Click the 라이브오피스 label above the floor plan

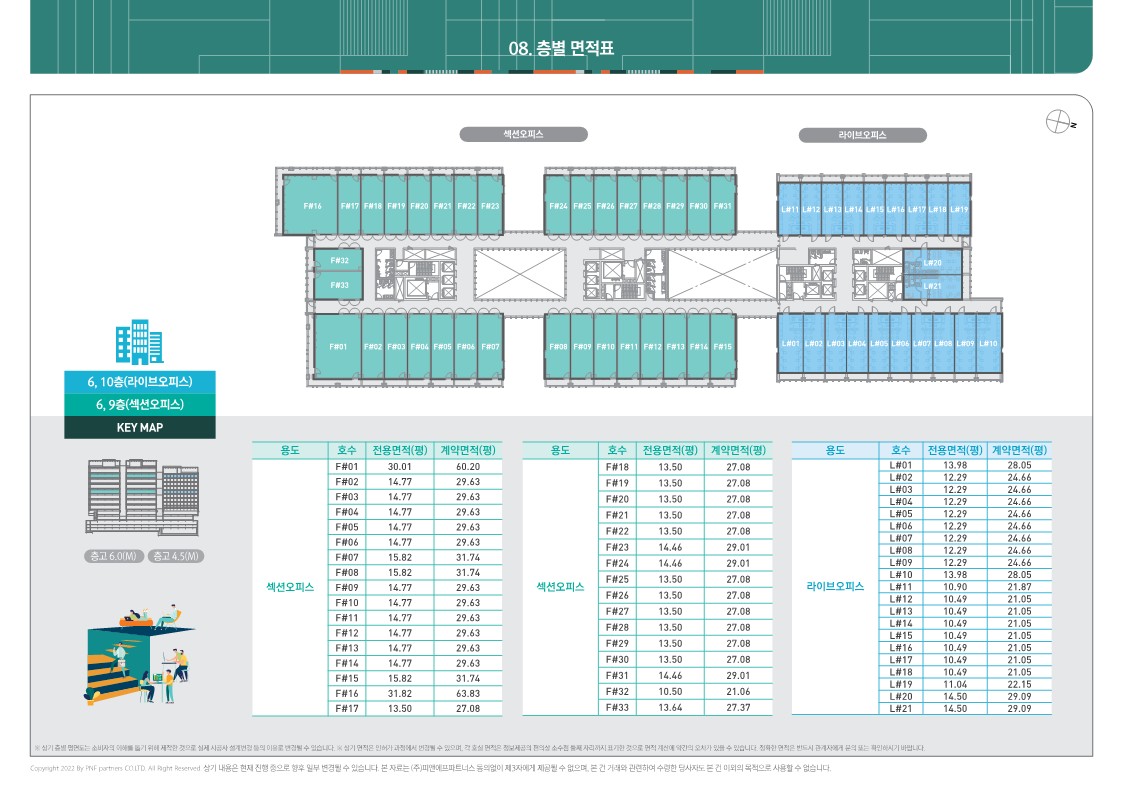pyautogui.click(x=862, y=135)
